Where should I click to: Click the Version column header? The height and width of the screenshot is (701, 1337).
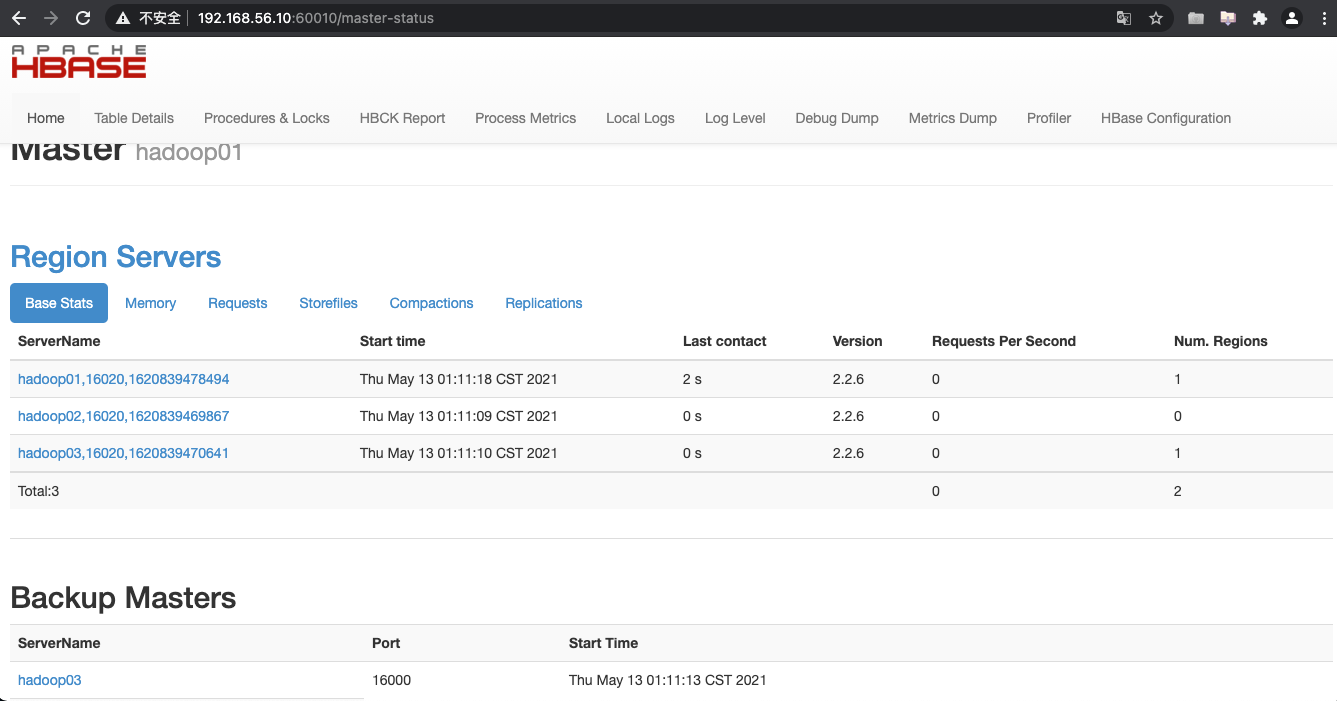point(858,341)
